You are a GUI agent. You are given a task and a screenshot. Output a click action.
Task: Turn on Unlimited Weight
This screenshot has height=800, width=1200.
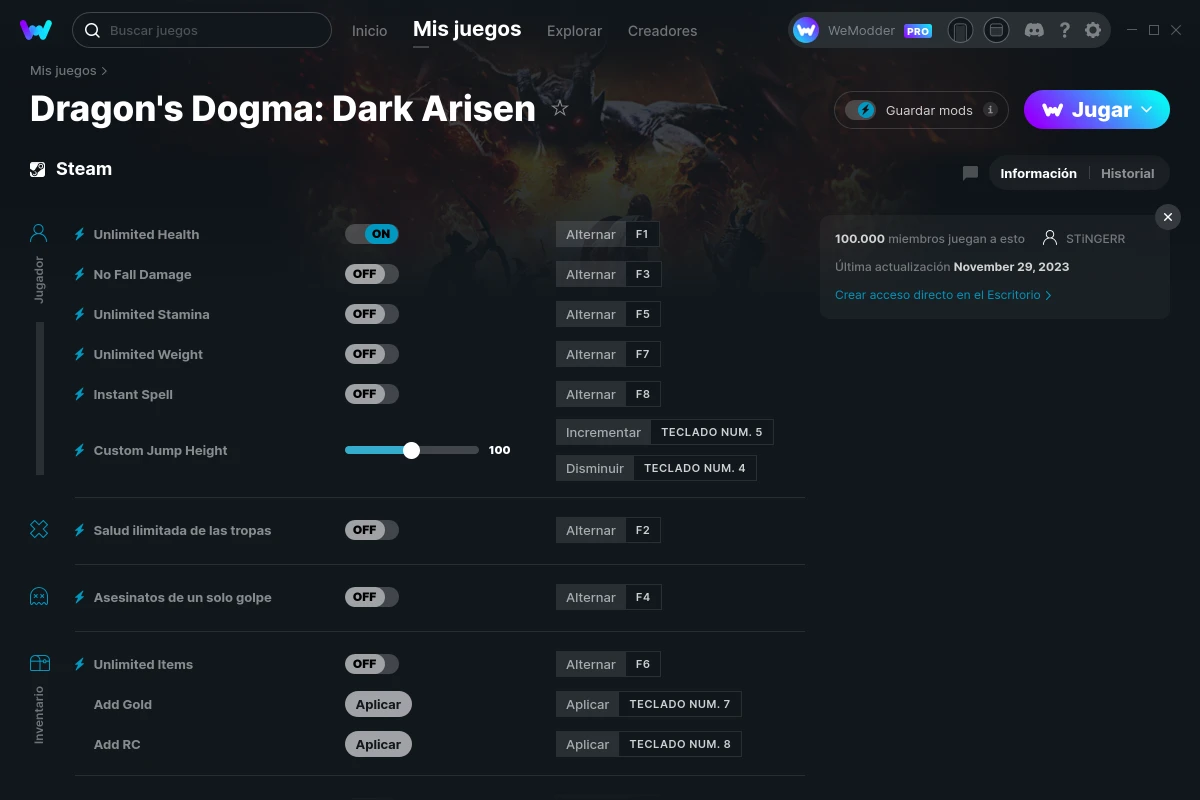[372, 354]
